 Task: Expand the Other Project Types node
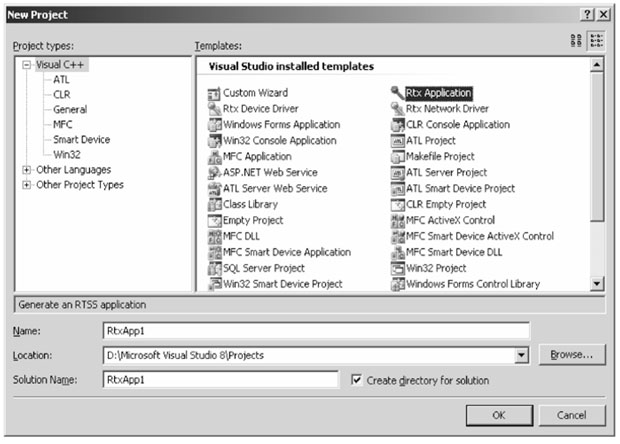tap(26, 185)
